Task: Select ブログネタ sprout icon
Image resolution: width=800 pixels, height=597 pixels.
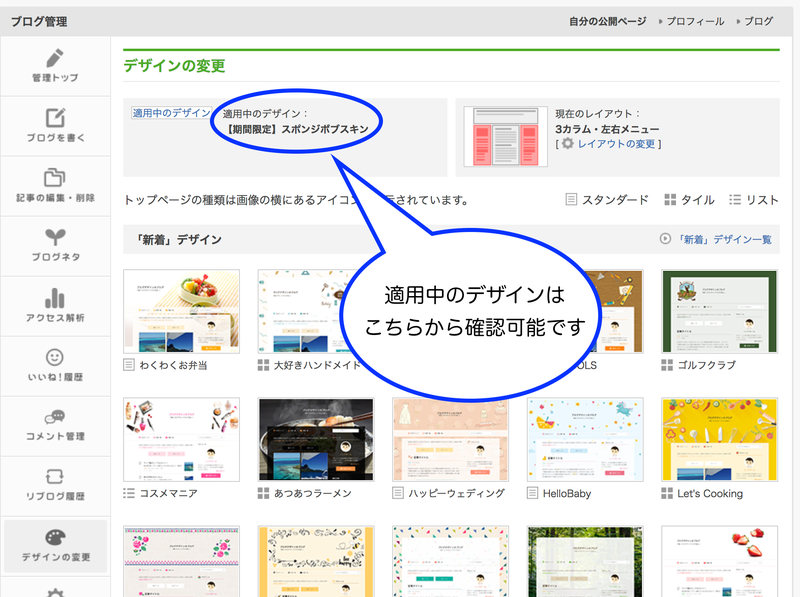Action: [55, 237]
